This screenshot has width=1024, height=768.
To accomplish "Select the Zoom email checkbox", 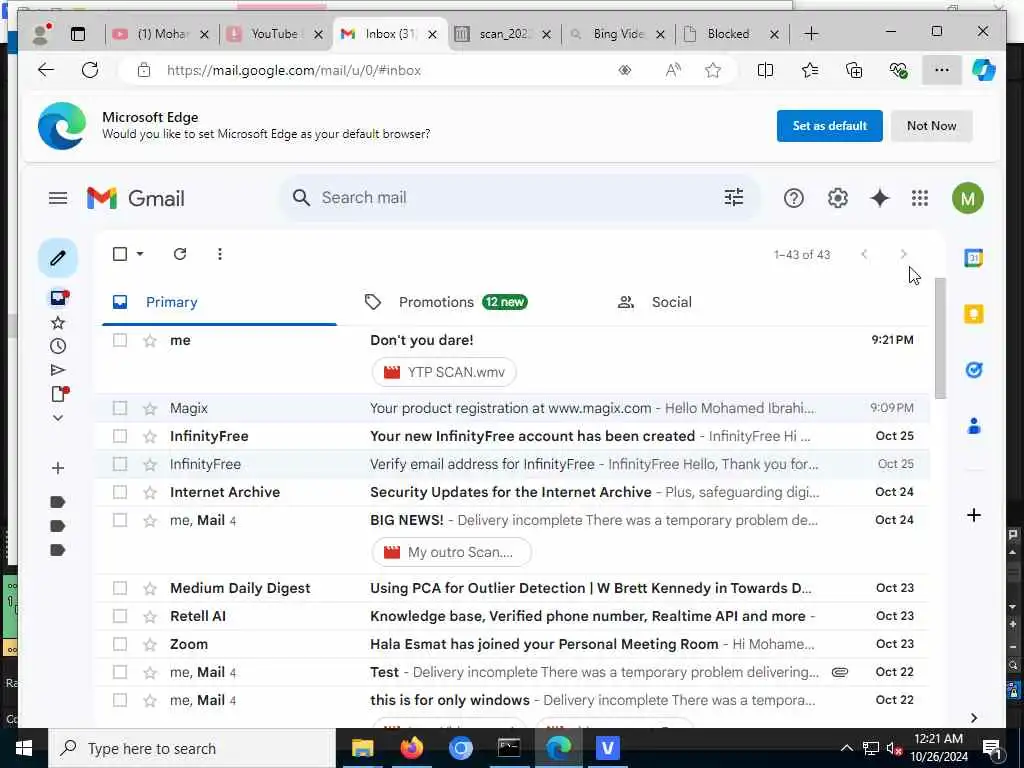I will tap(120, 645).
